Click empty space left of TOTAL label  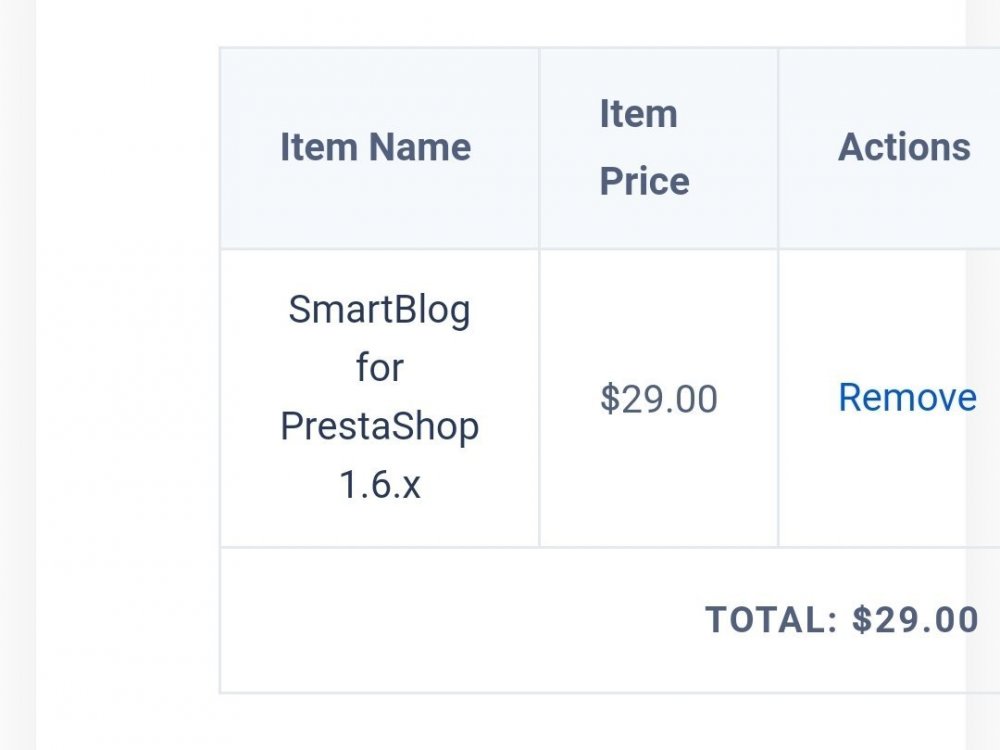click(x=450, y=620)
